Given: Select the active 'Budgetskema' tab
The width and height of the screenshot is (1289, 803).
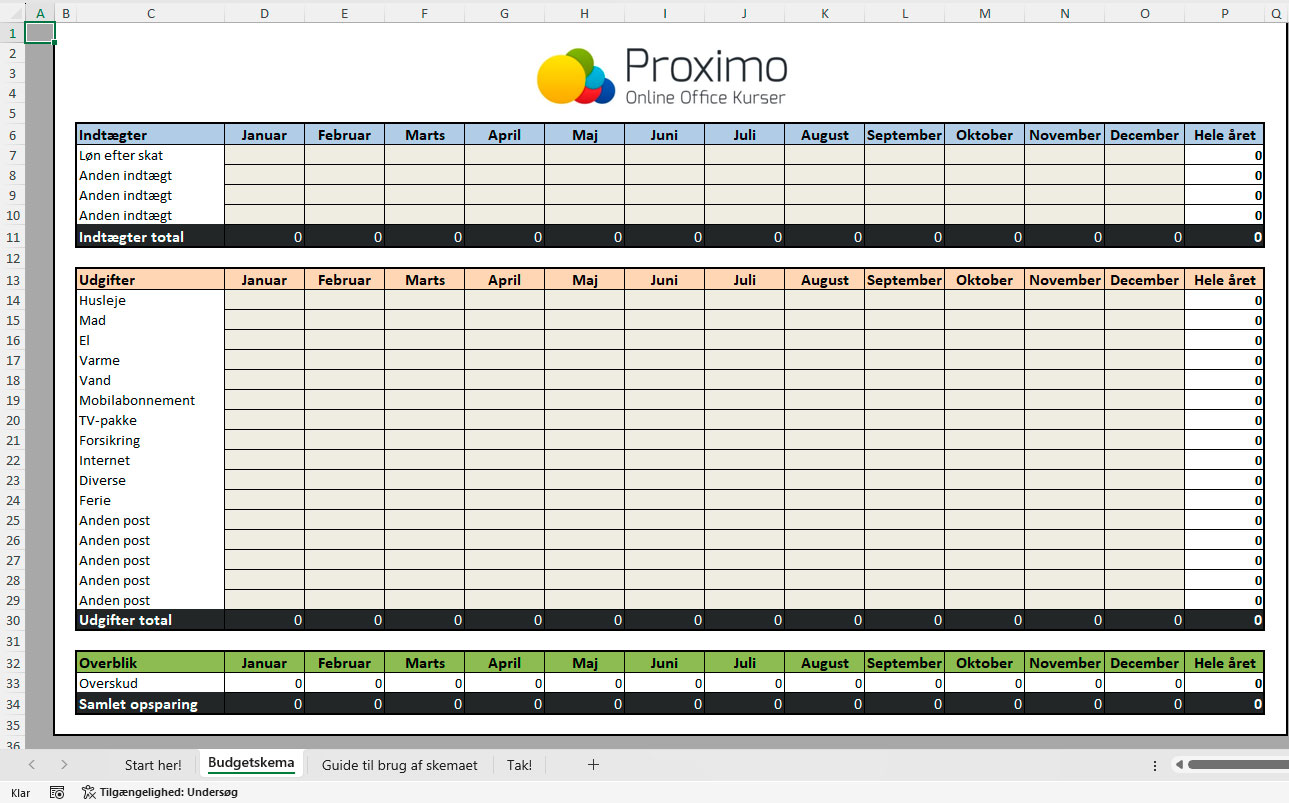Looking at the screenshot, I should coord(251,762).
